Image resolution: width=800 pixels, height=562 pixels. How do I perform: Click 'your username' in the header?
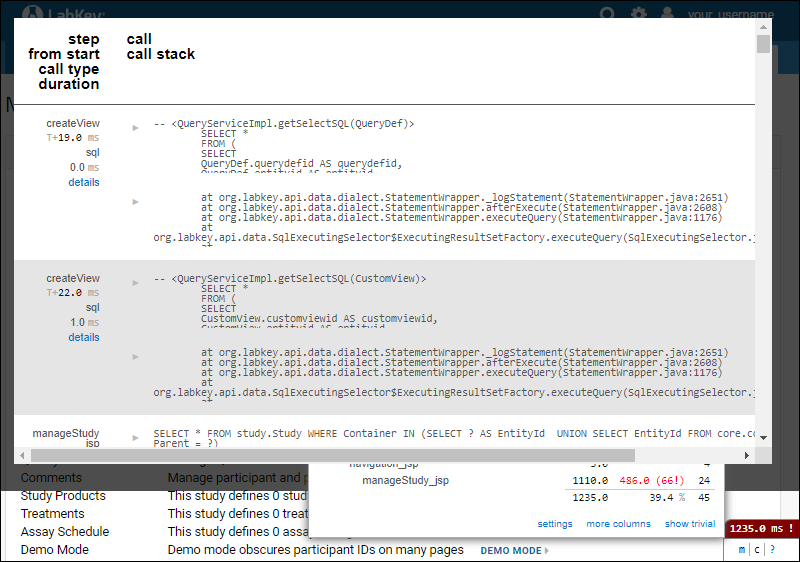pyautogui.click(x=731, y=14)
